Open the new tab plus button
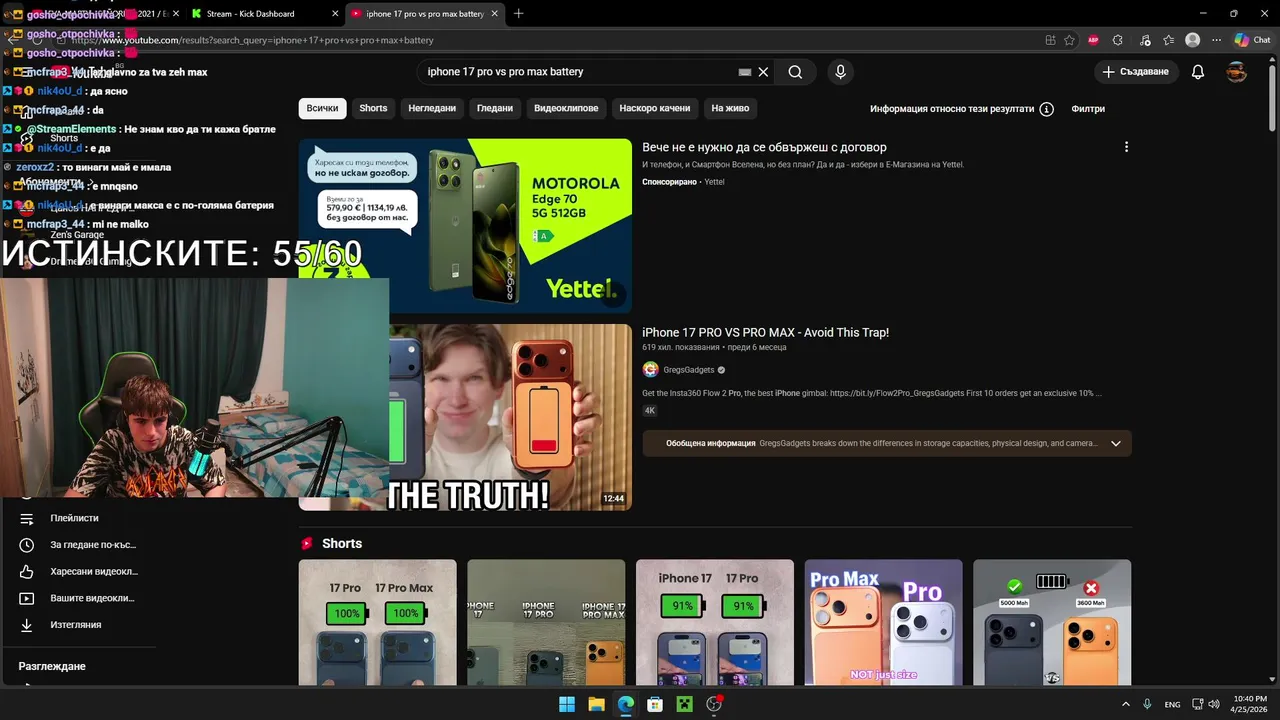 [518, 14]
